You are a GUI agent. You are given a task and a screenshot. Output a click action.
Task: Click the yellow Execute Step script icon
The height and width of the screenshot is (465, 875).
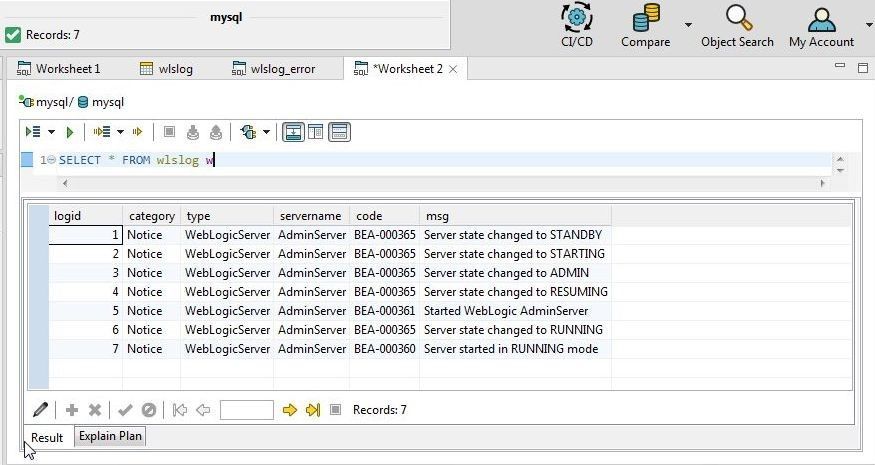[102, 132]
